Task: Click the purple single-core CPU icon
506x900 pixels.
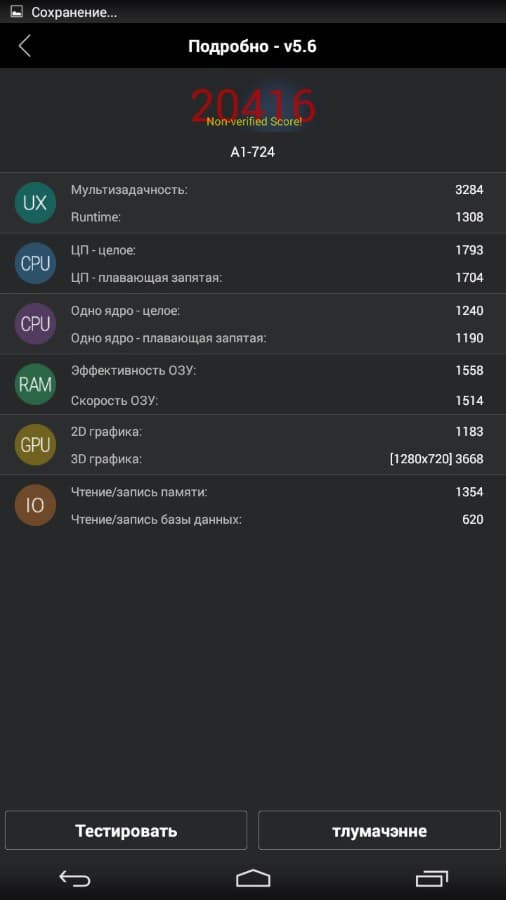Action: click(x=35, y=324)
